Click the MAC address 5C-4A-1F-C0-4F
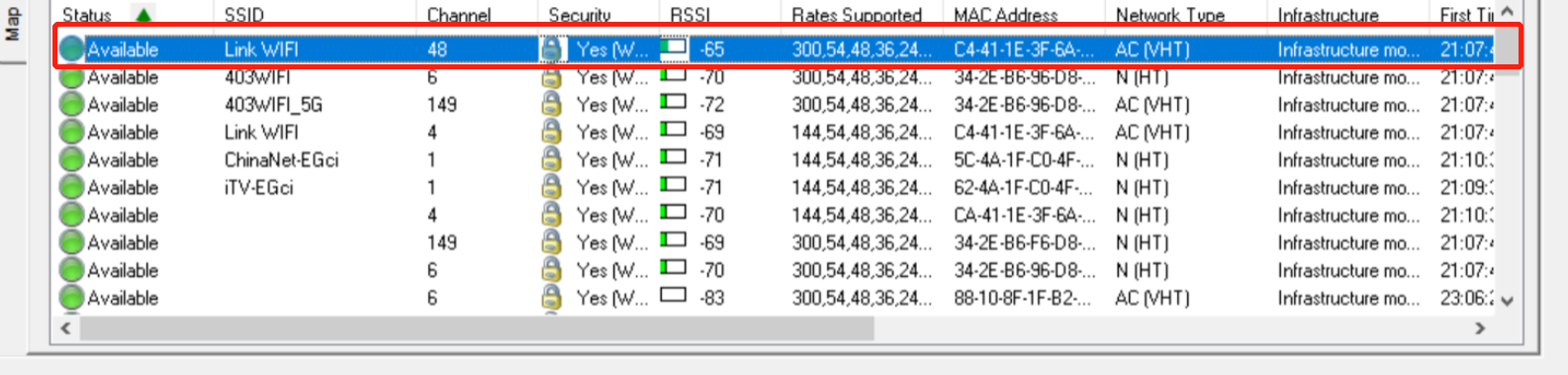The height and width of the screenshot is (375, 1568). 1024,160
